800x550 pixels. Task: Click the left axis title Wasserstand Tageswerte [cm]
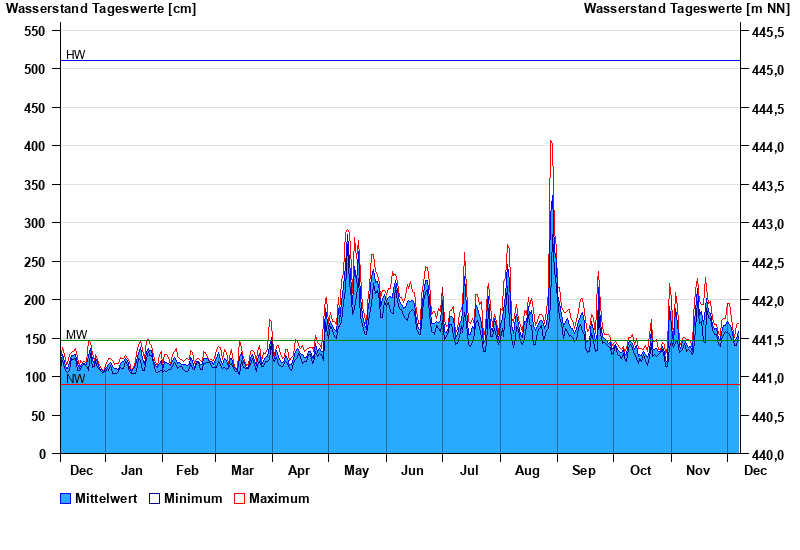coord(101,9)
